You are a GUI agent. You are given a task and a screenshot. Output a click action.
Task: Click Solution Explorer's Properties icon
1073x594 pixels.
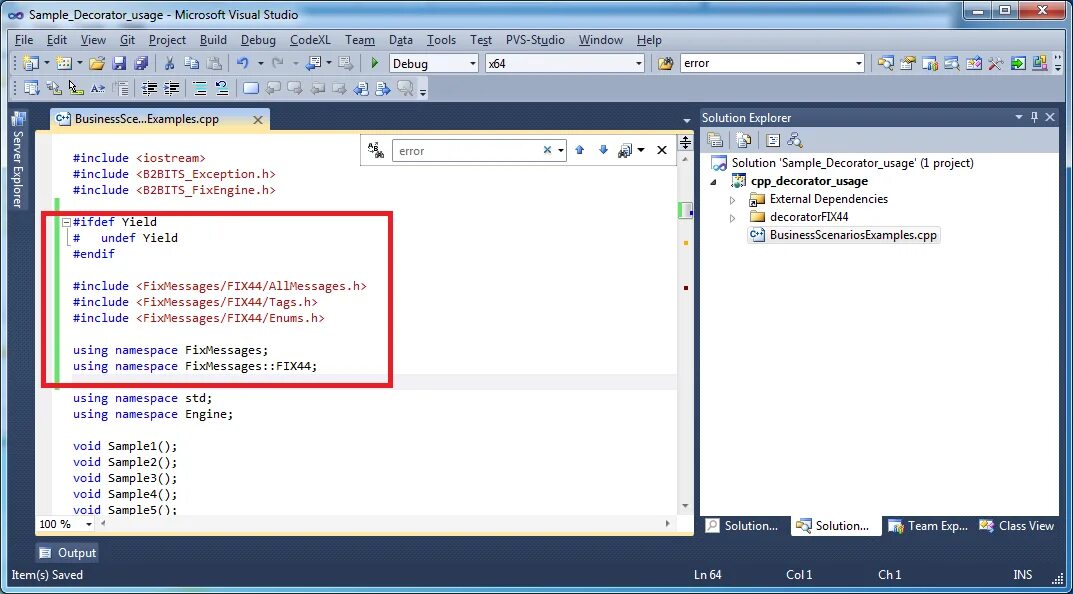[715, 140]
